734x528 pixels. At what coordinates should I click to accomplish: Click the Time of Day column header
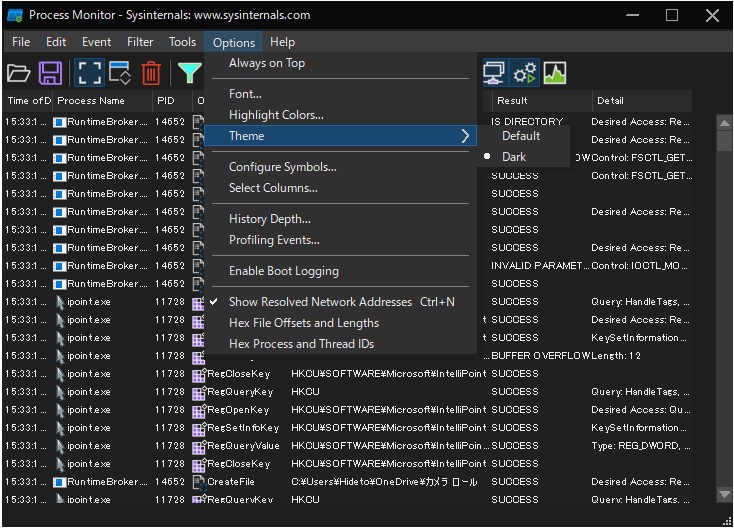(28, 101)
